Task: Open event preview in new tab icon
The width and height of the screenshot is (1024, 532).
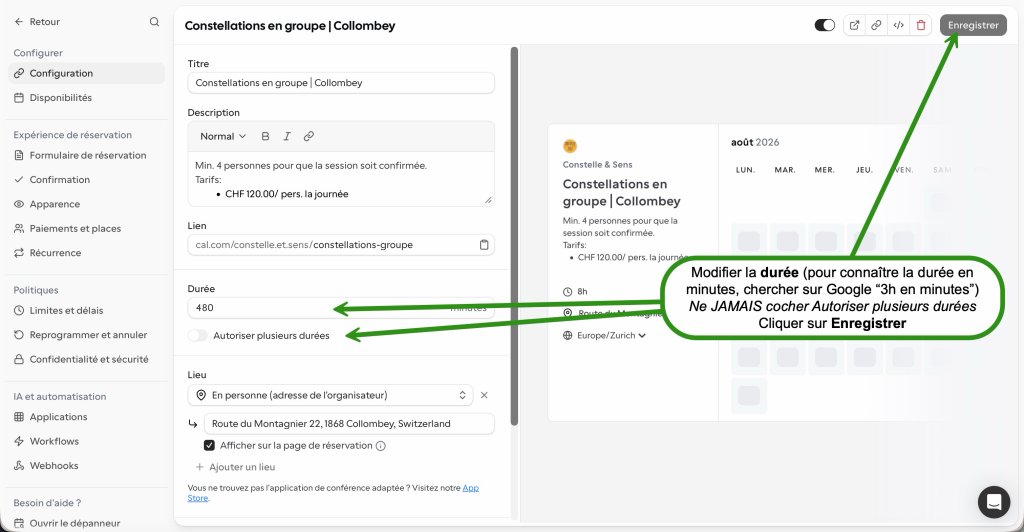Action: pyautogui.click(x=854, y=25)
